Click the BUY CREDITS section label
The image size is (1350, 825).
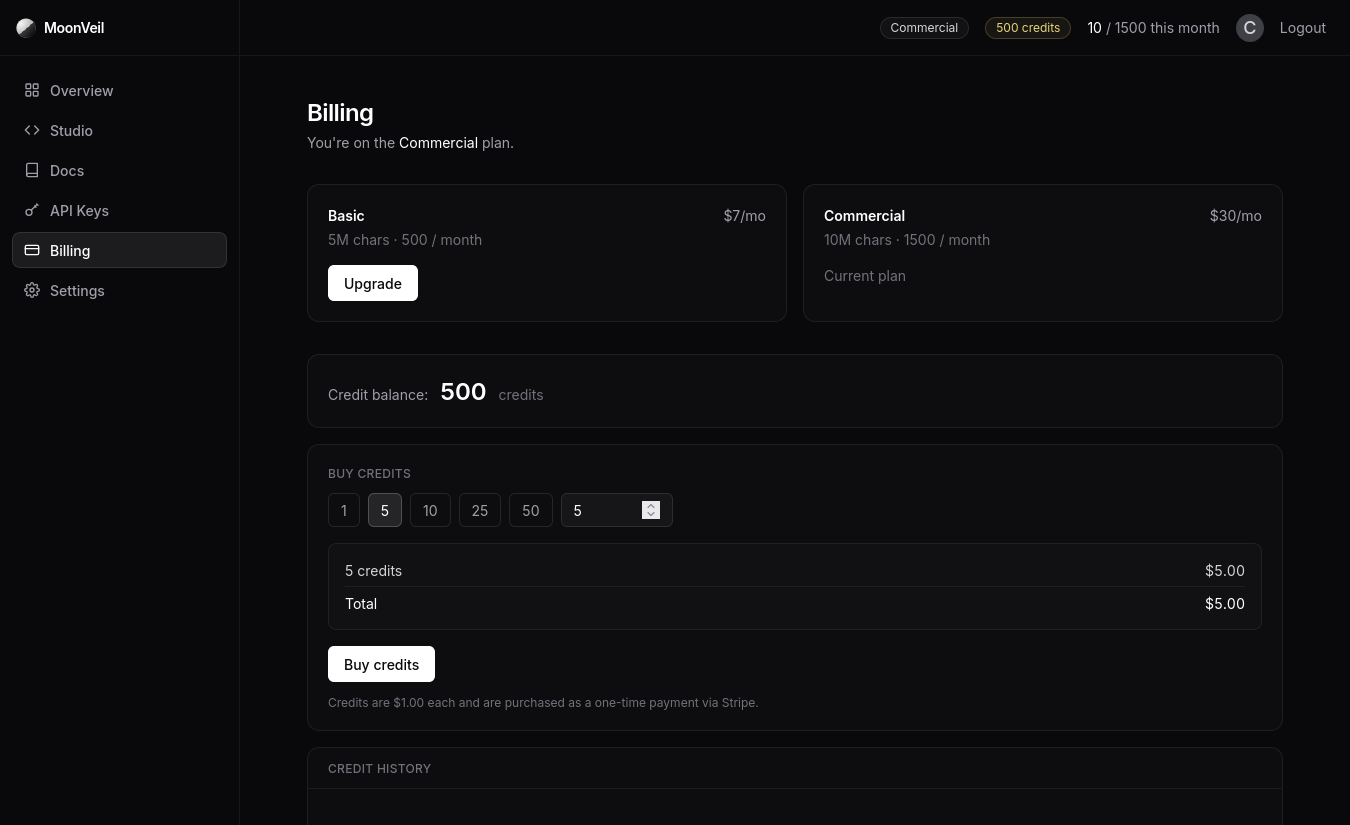(369, 474)
